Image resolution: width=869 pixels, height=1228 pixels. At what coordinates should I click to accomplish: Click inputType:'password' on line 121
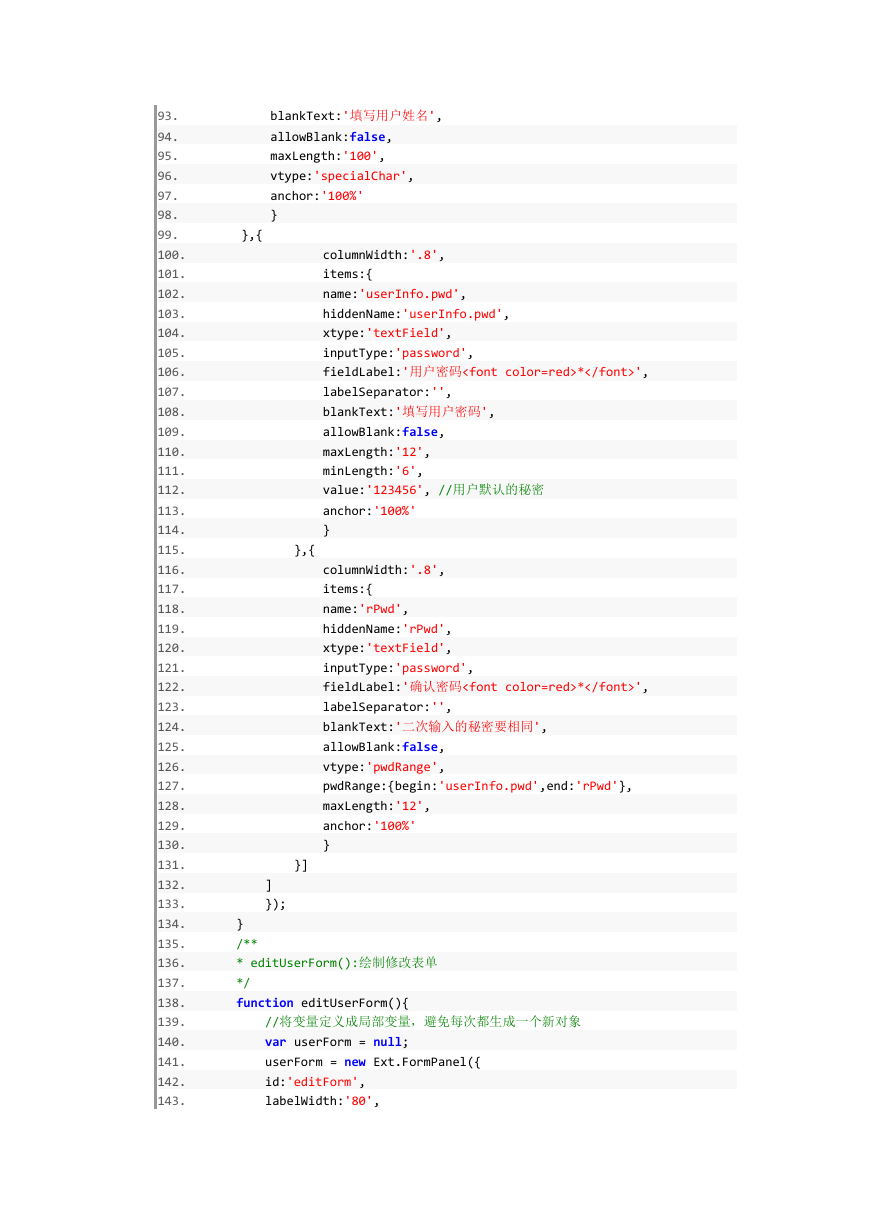[398, 667]
